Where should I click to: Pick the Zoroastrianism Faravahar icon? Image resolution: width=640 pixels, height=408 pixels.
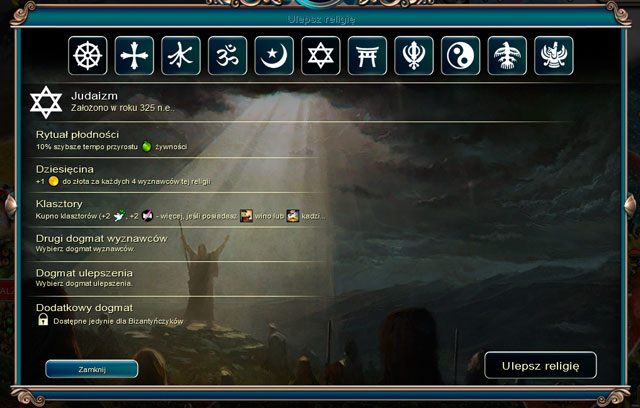(553, 55)
